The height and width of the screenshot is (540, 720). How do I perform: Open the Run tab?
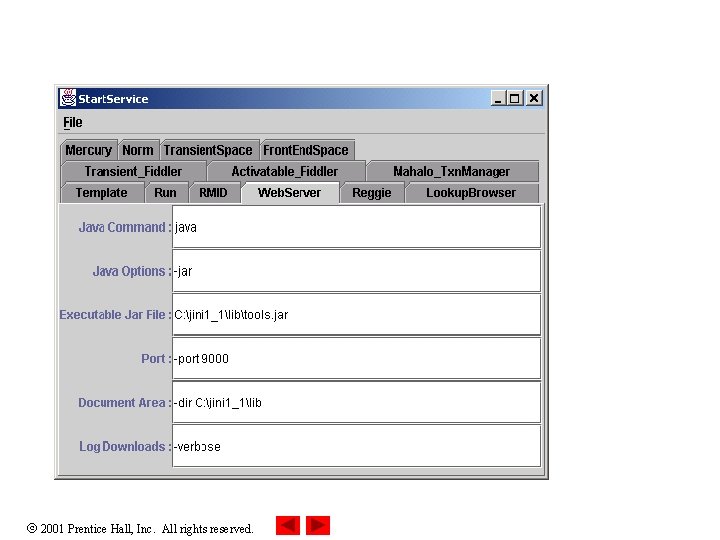point(165,193)
